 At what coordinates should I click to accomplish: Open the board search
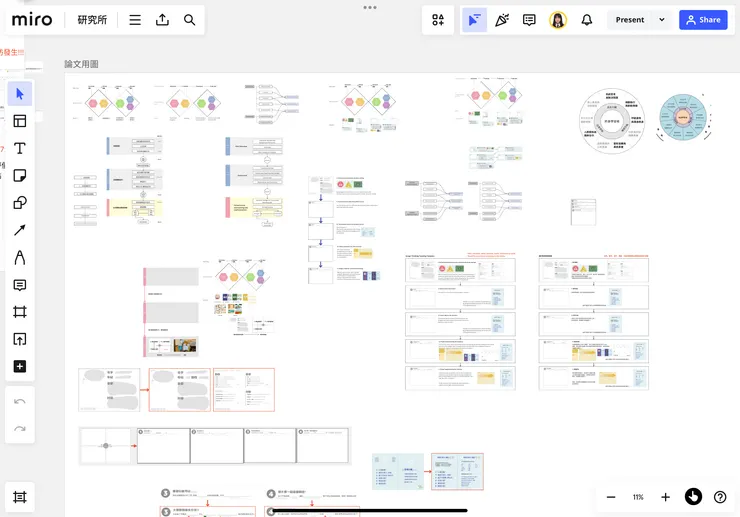[189, 20]
